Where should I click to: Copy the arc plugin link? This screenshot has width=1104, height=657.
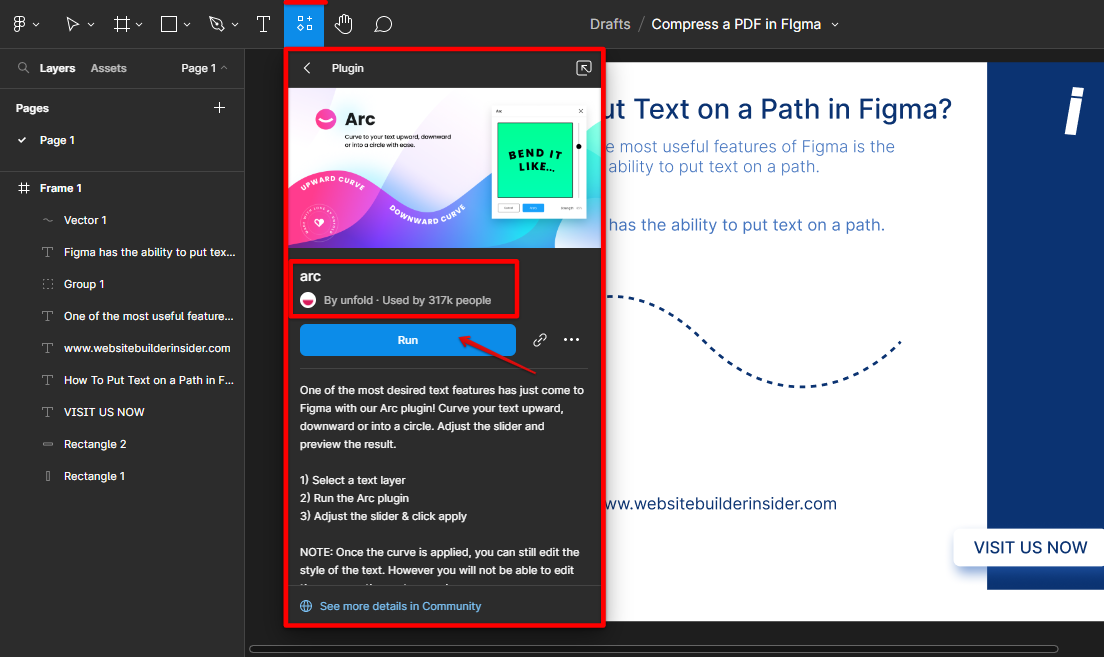click(x=540, y=340)
